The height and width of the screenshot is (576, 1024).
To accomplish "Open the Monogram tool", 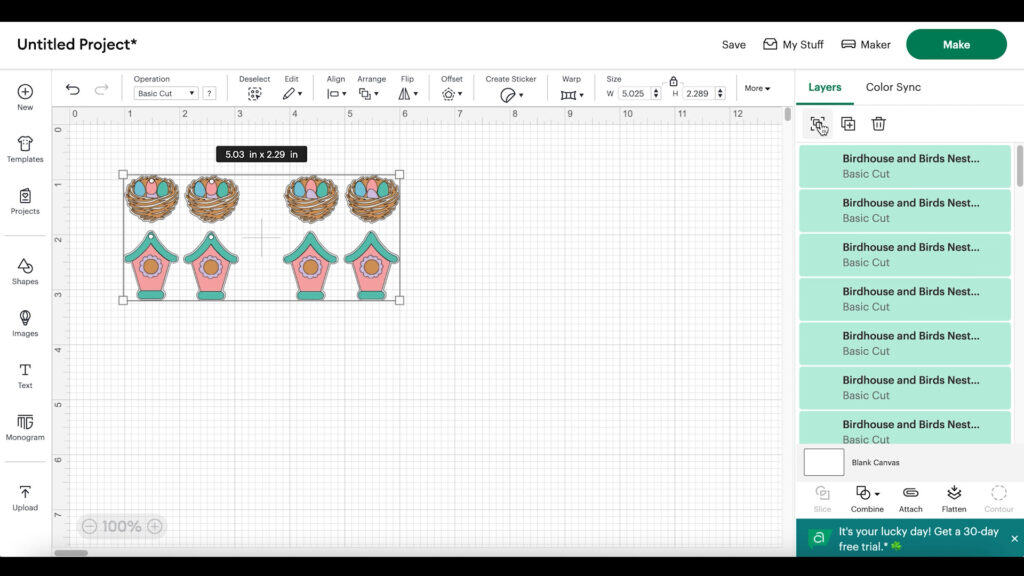I will [x=25, y=428].
